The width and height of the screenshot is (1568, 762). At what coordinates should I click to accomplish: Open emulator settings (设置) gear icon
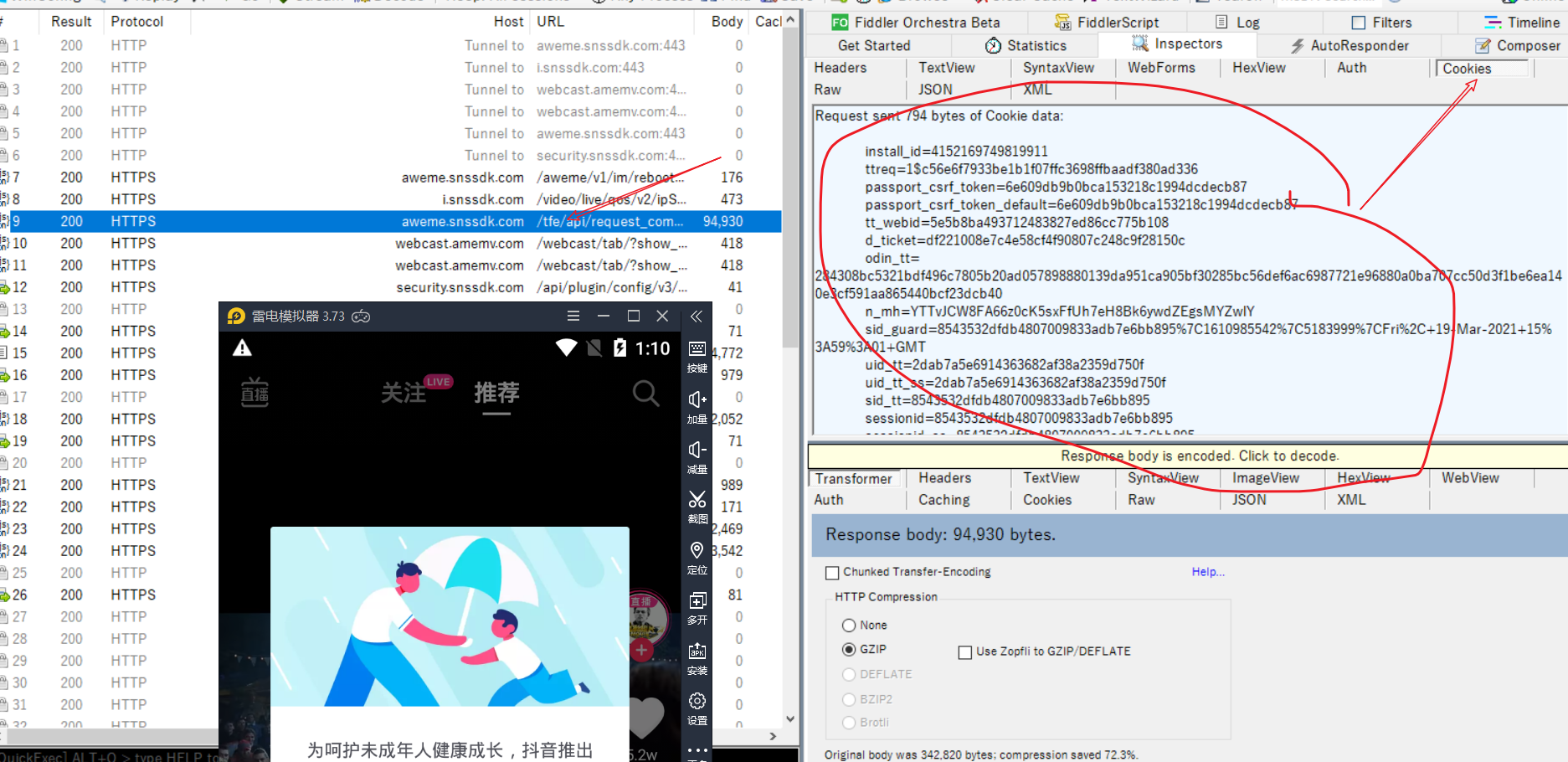pyautogui.click(x=697, y=708)
